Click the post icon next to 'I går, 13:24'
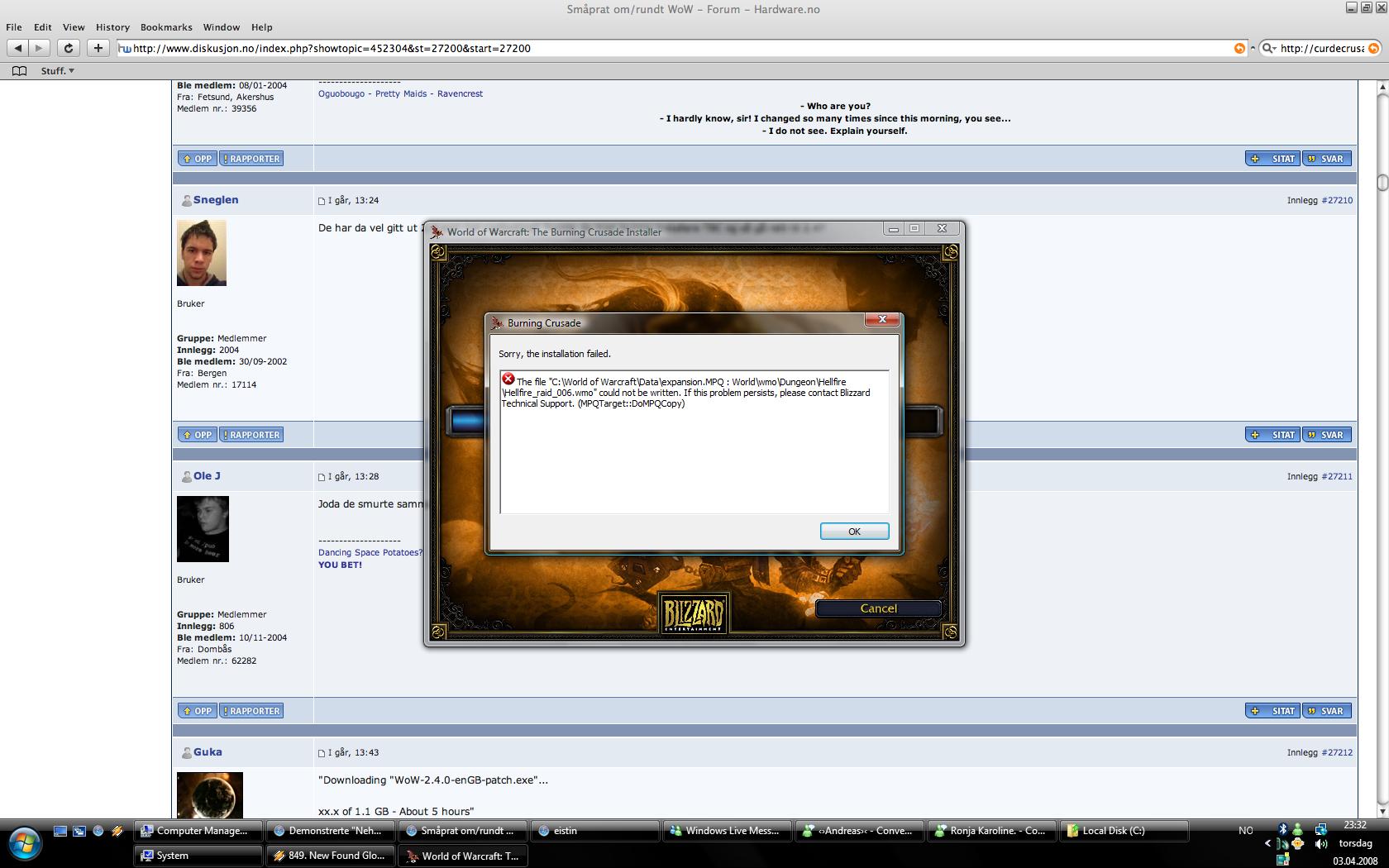The image size is (1389, 868). [x=322, y=201]
